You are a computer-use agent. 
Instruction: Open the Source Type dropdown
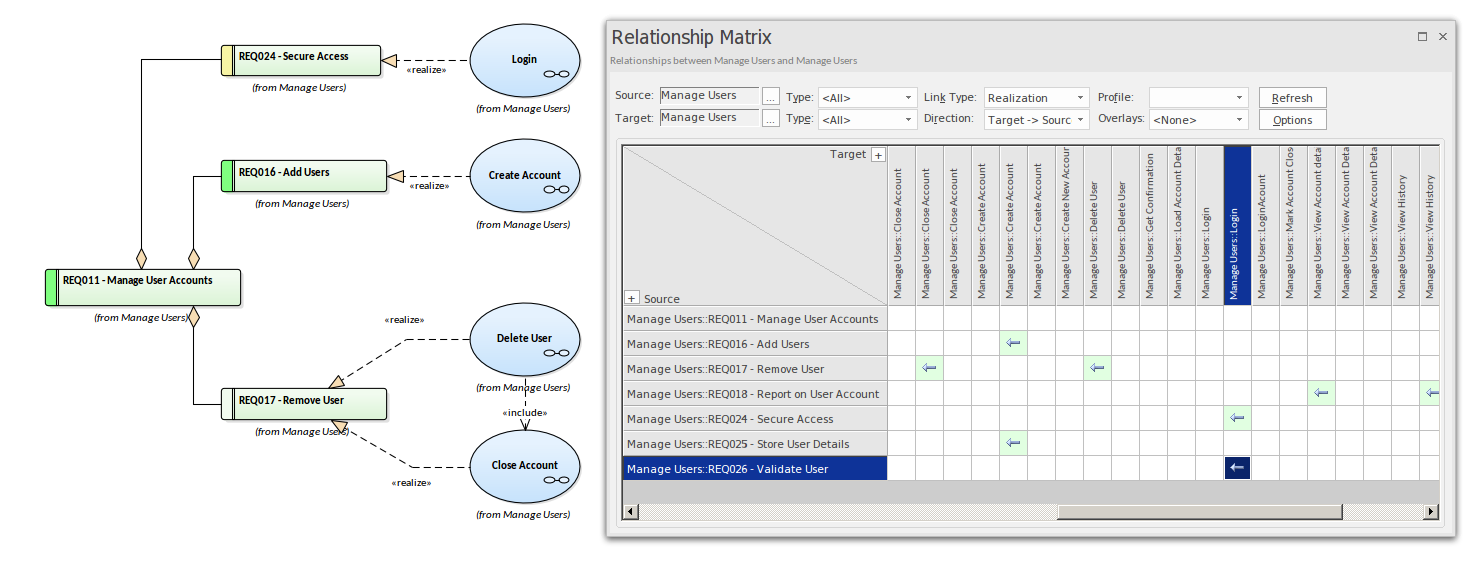tap(867, 97)
